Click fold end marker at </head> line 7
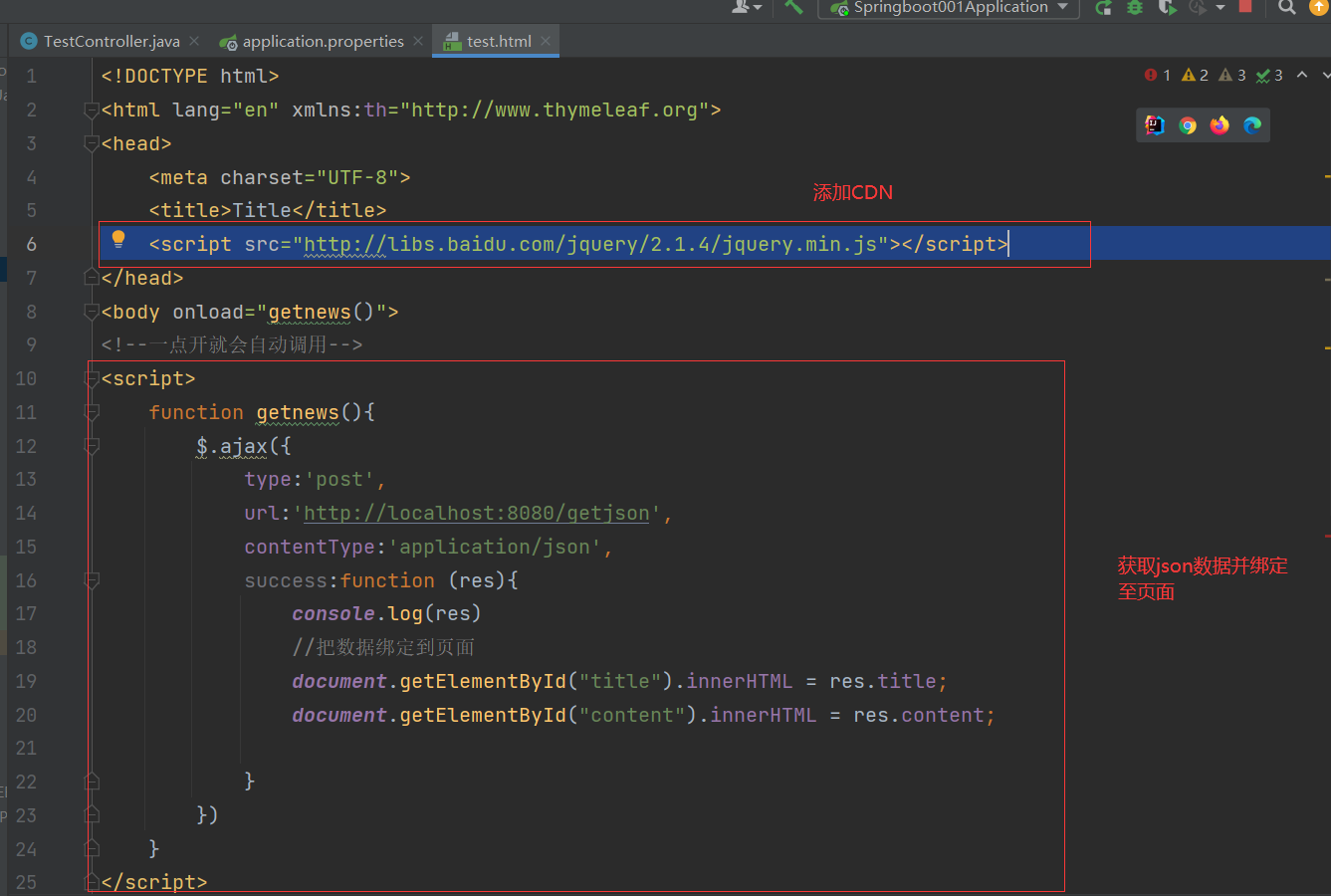The image size is (1331, 896). pos(92,278)
